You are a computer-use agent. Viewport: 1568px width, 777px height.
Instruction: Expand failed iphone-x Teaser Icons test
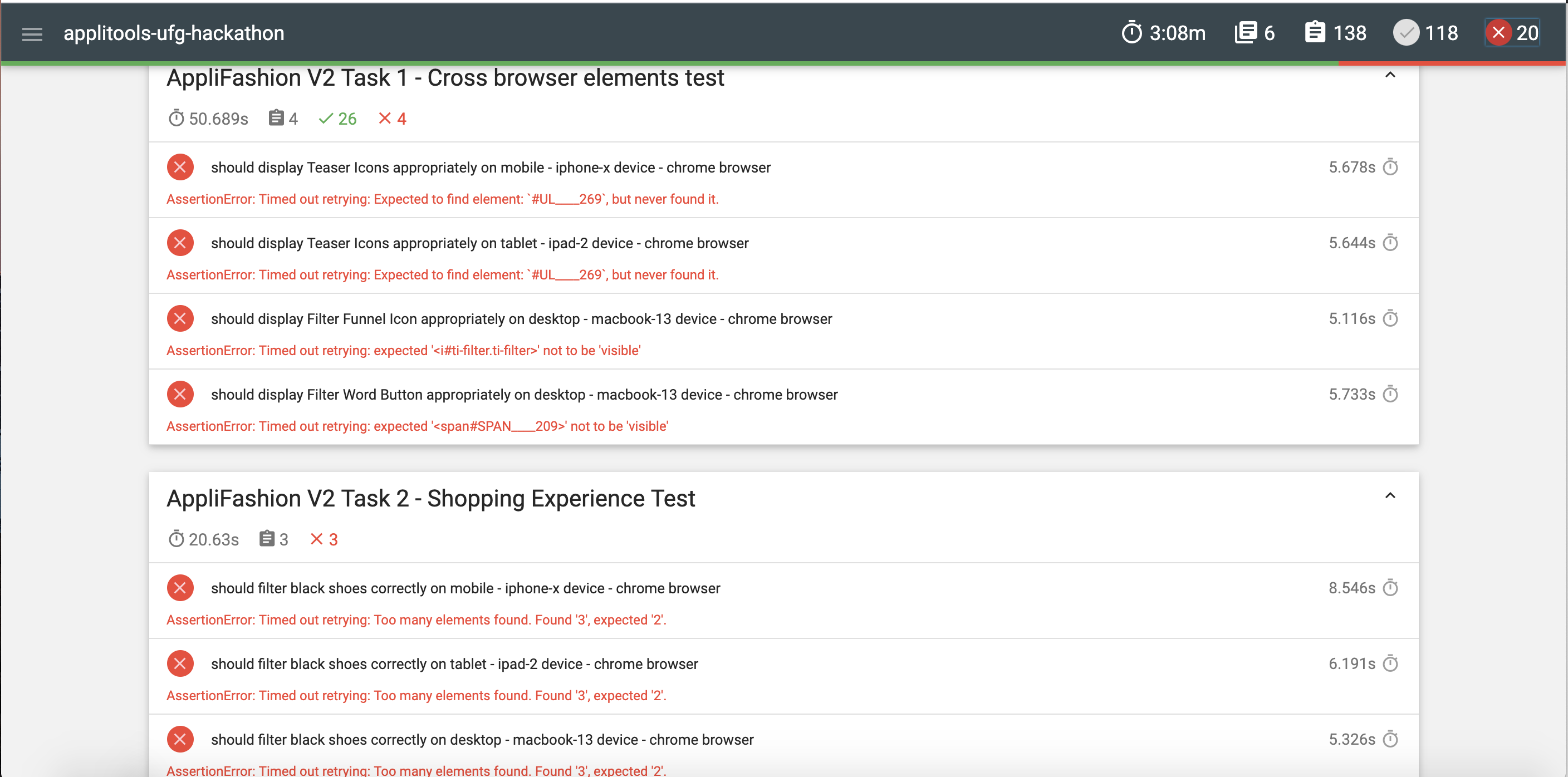[x=490, y=168]
